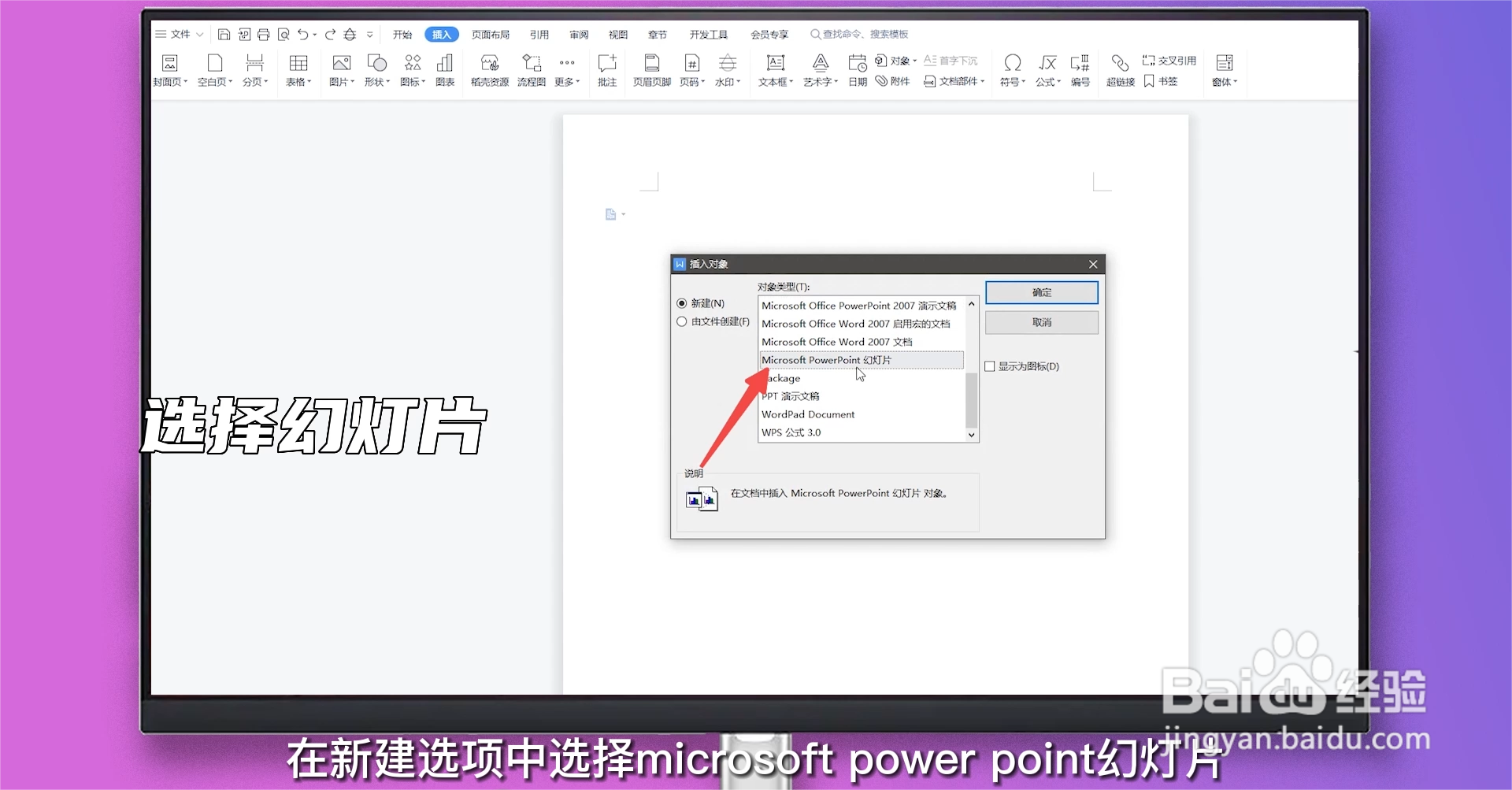
Task: Click the Page Number (页码) icon
Action: [691, 63]
